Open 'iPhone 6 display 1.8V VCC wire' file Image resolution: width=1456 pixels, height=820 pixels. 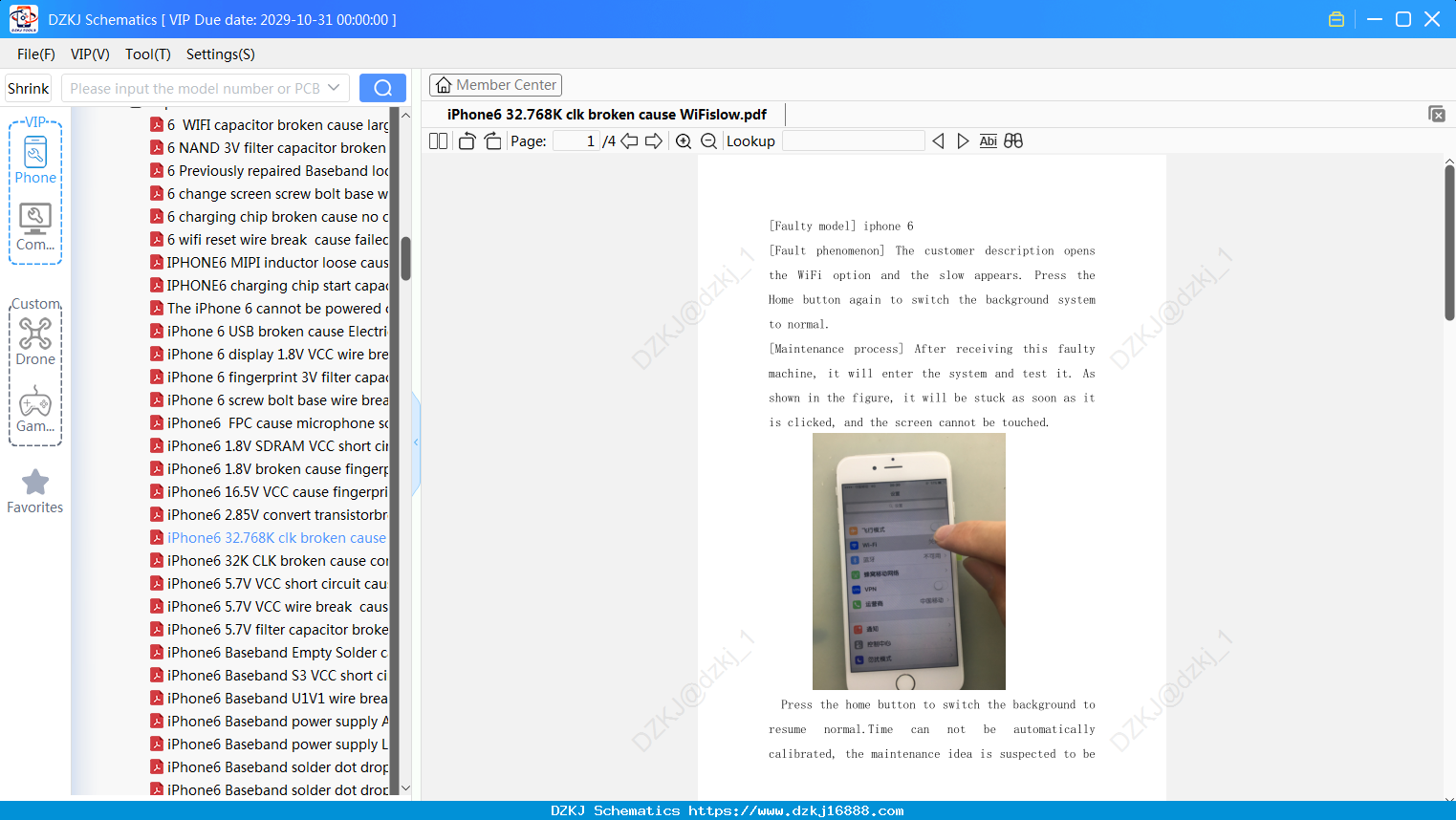270,355
